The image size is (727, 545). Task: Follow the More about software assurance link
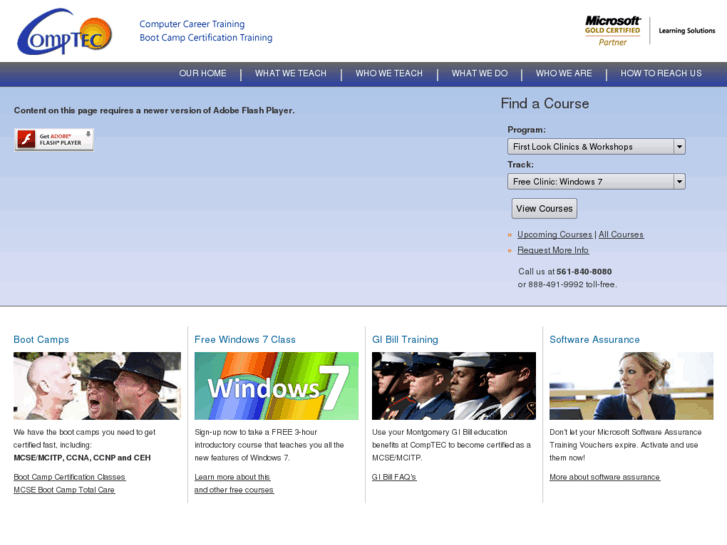[605, 477]
